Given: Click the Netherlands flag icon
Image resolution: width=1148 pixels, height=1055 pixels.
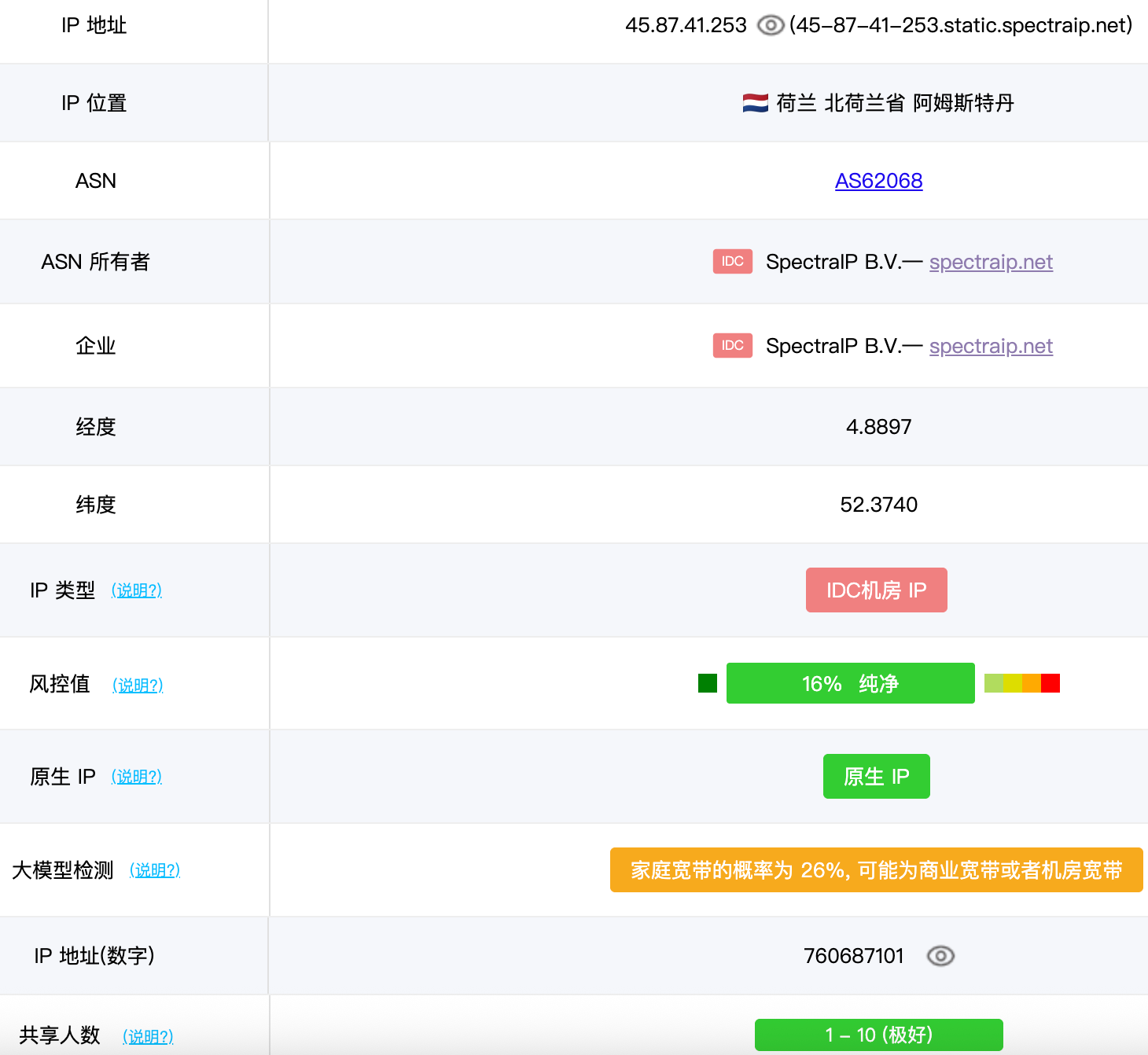Looking at the screenshot, I should click(x=755, y=103).
